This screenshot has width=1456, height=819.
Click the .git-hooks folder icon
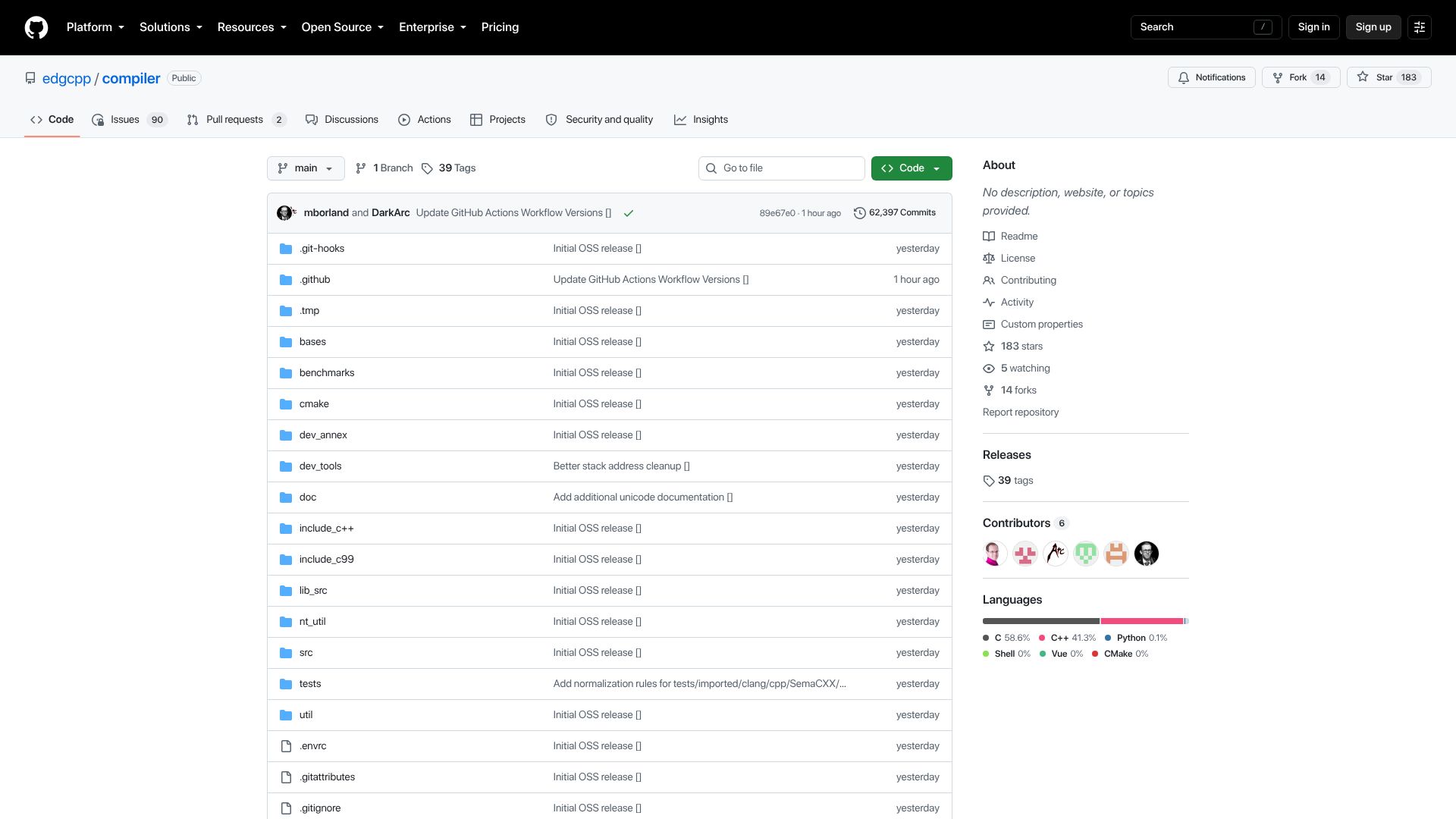click(286, 249)
